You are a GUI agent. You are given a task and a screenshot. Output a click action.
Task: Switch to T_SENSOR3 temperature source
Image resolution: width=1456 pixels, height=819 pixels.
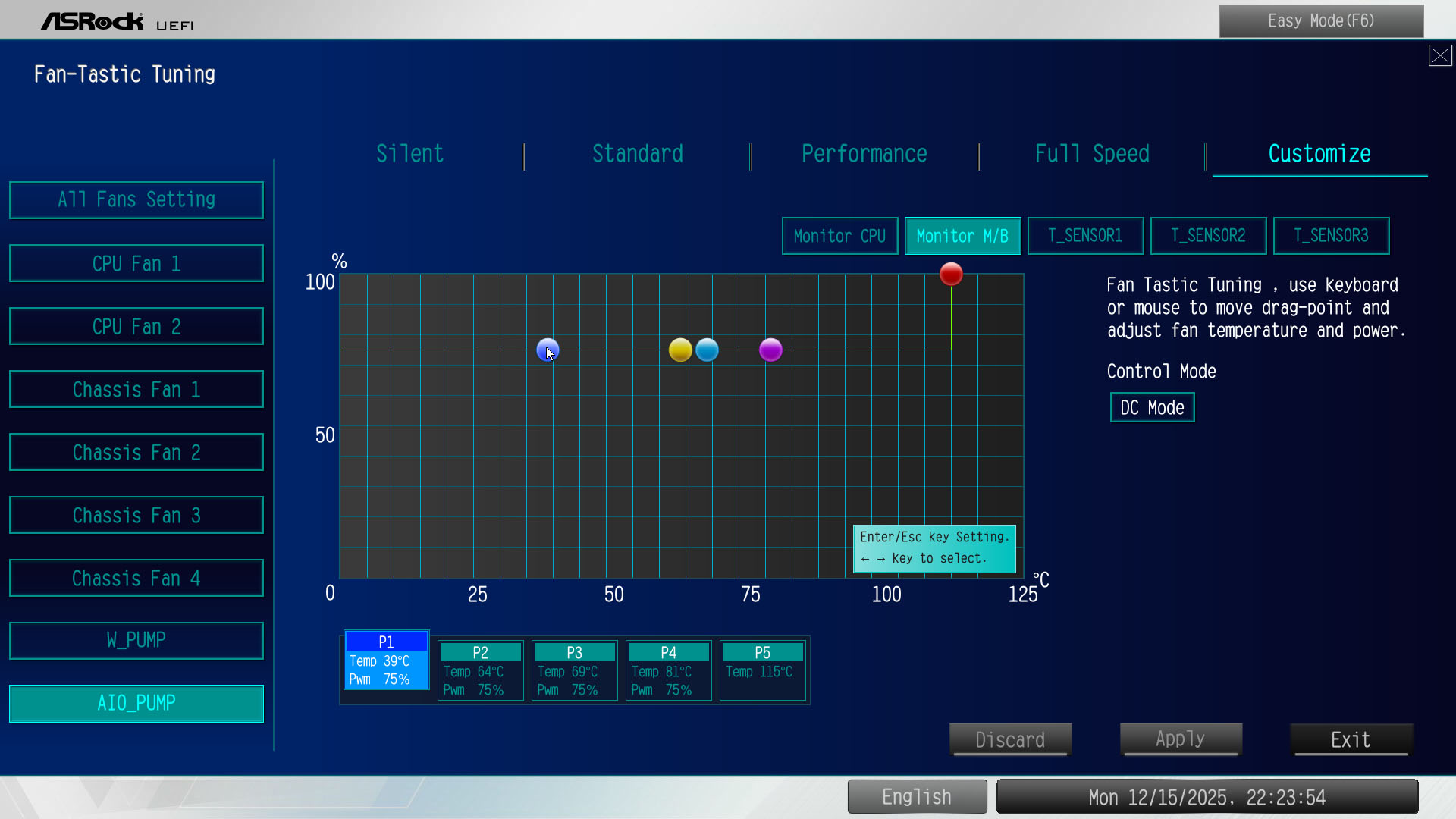click(x=1331, y=236)
